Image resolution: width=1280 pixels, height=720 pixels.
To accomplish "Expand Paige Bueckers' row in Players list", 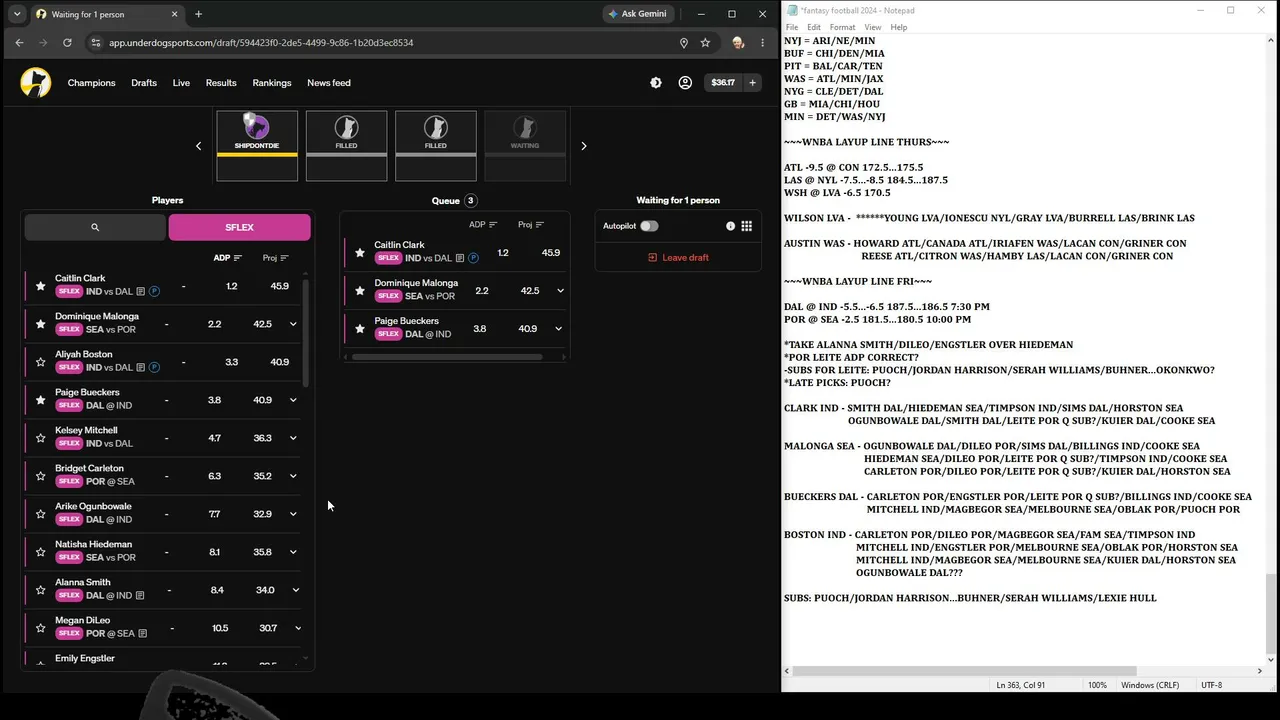I will pos(293,400).
